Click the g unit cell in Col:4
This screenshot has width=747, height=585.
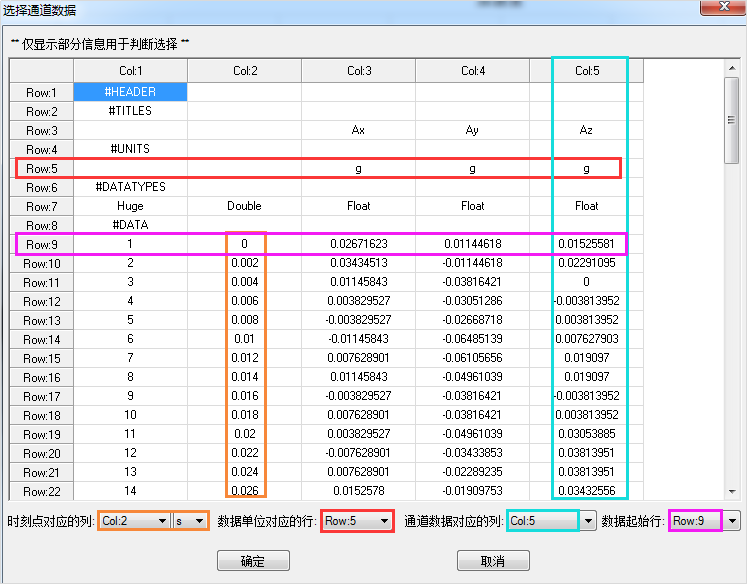[x=472, y=168]
